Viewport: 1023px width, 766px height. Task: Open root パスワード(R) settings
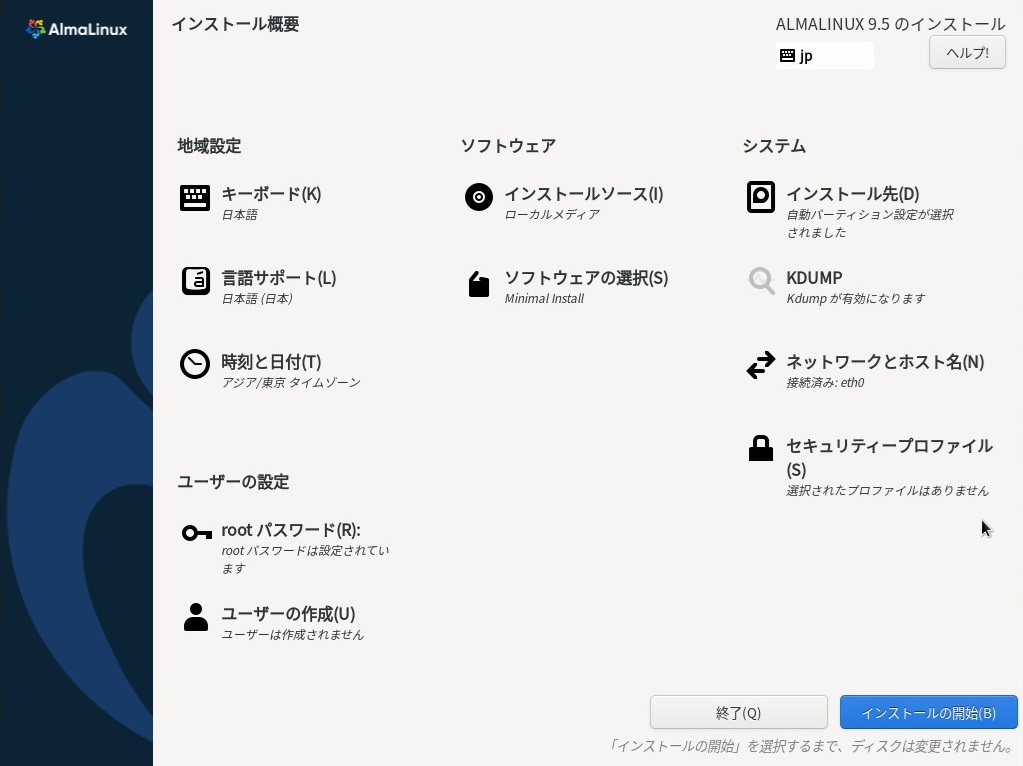point(291,530)
